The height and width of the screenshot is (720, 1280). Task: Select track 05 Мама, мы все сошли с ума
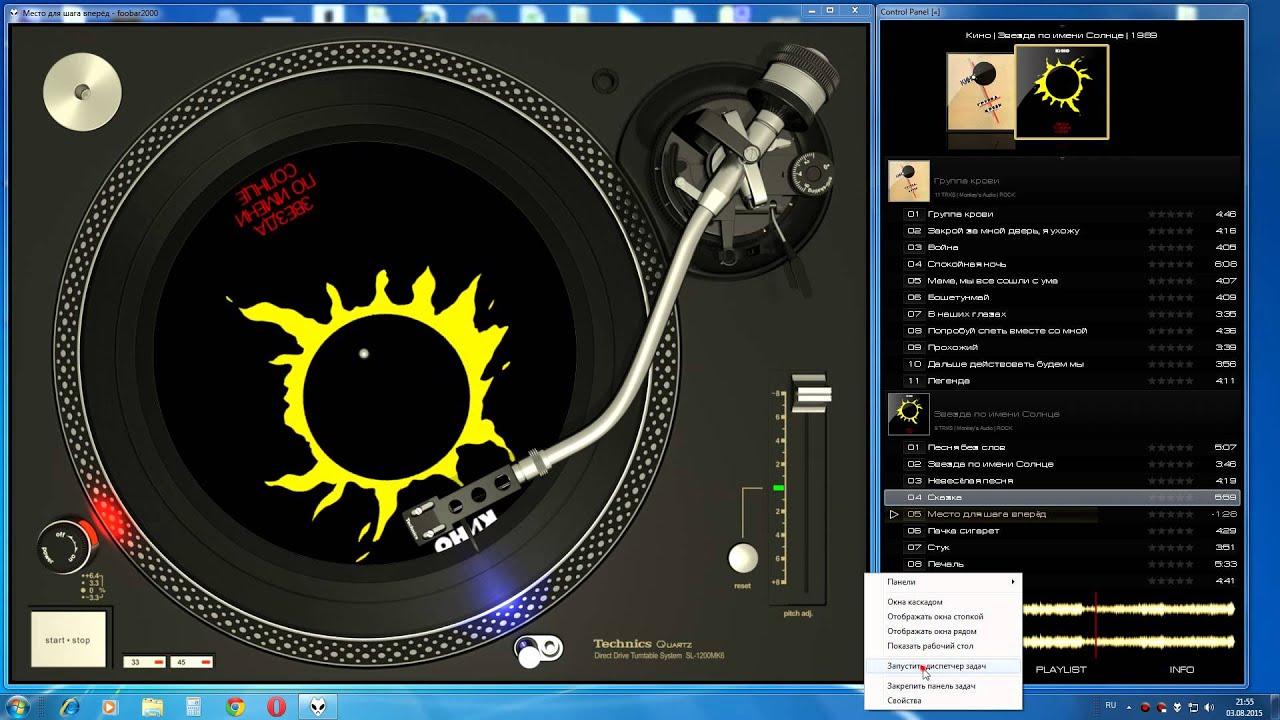pos(1063,281)
